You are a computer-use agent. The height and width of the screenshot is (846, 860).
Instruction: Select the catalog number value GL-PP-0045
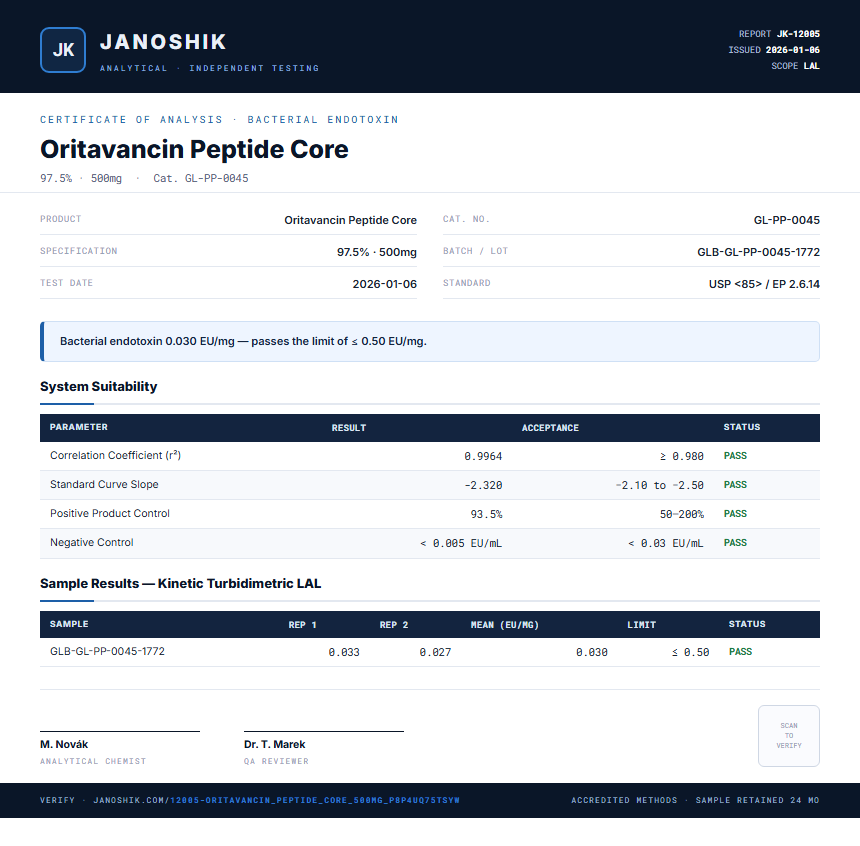click(787, 220)
